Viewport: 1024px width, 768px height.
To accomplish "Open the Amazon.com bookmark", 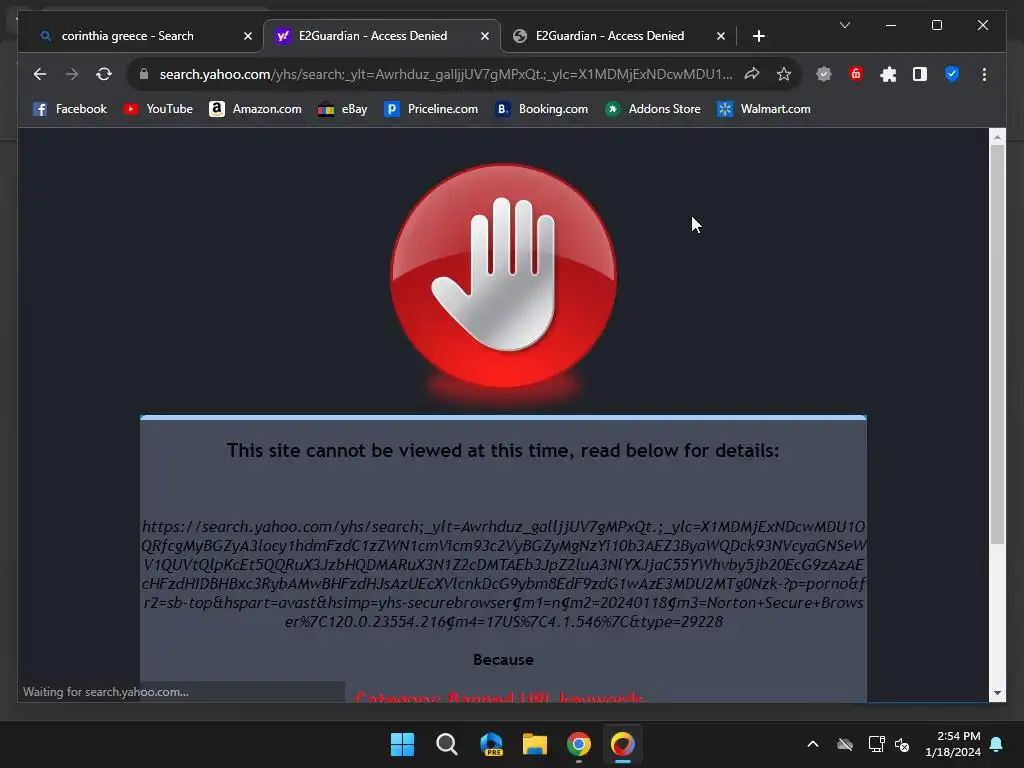I will coord(255,109).
